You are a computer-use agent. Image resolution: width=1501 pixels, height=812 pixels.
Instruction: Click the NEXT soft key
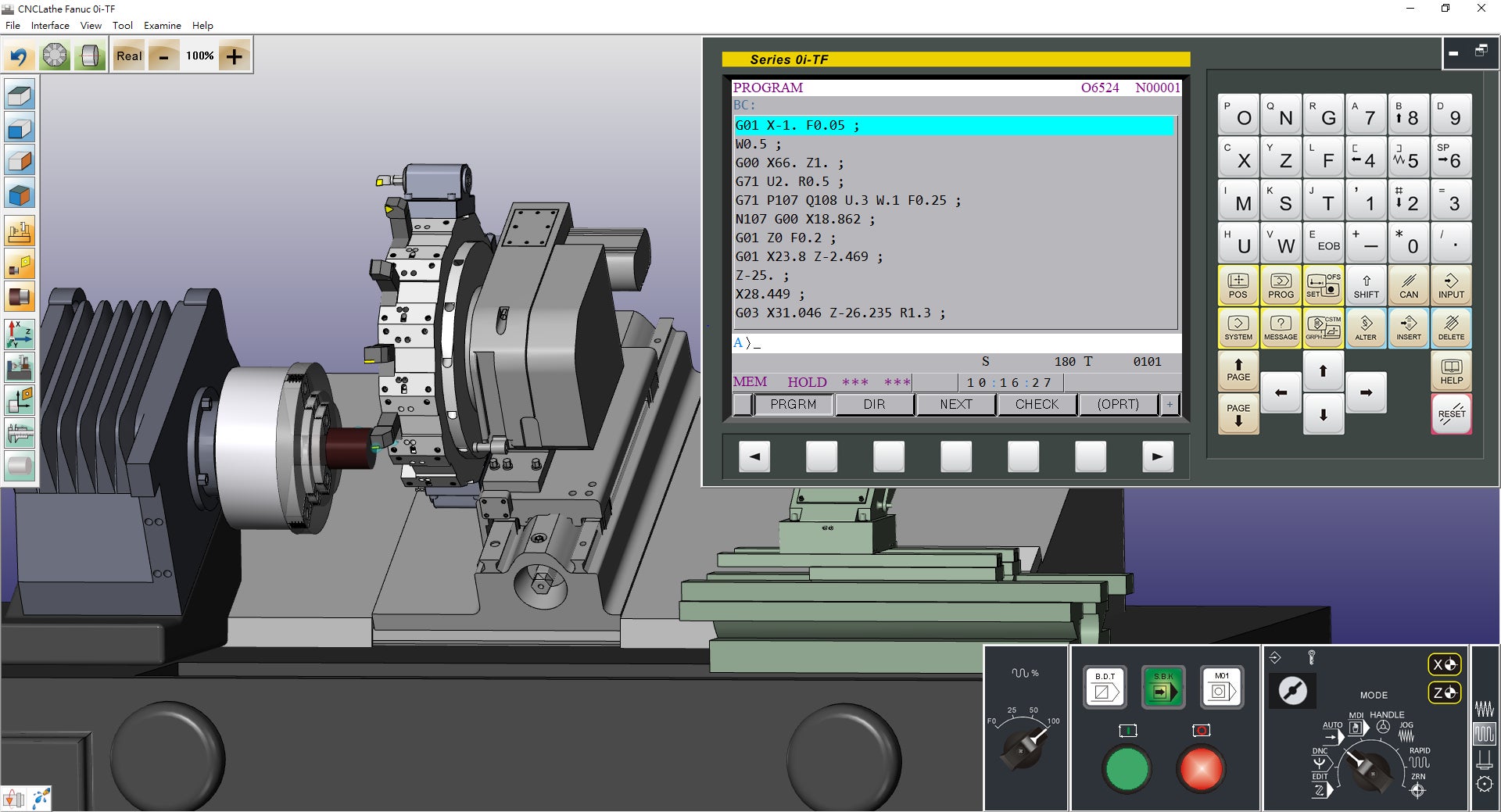point(955,404)
